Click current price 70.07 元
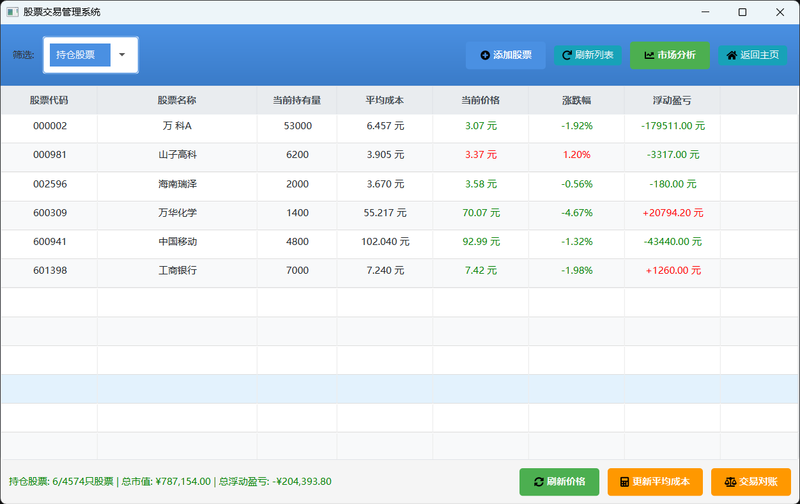The height and width of the screenshot is (504, 800). coord(481,213)
